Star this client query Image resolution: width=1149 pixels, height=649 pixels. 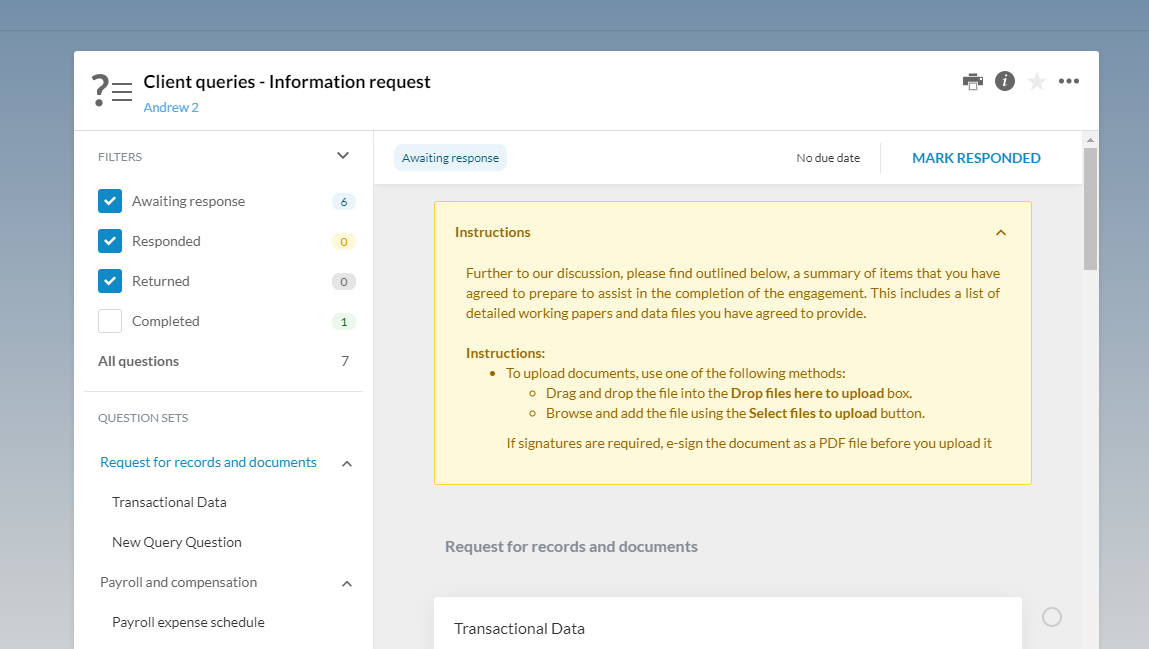pos(1036,81)
